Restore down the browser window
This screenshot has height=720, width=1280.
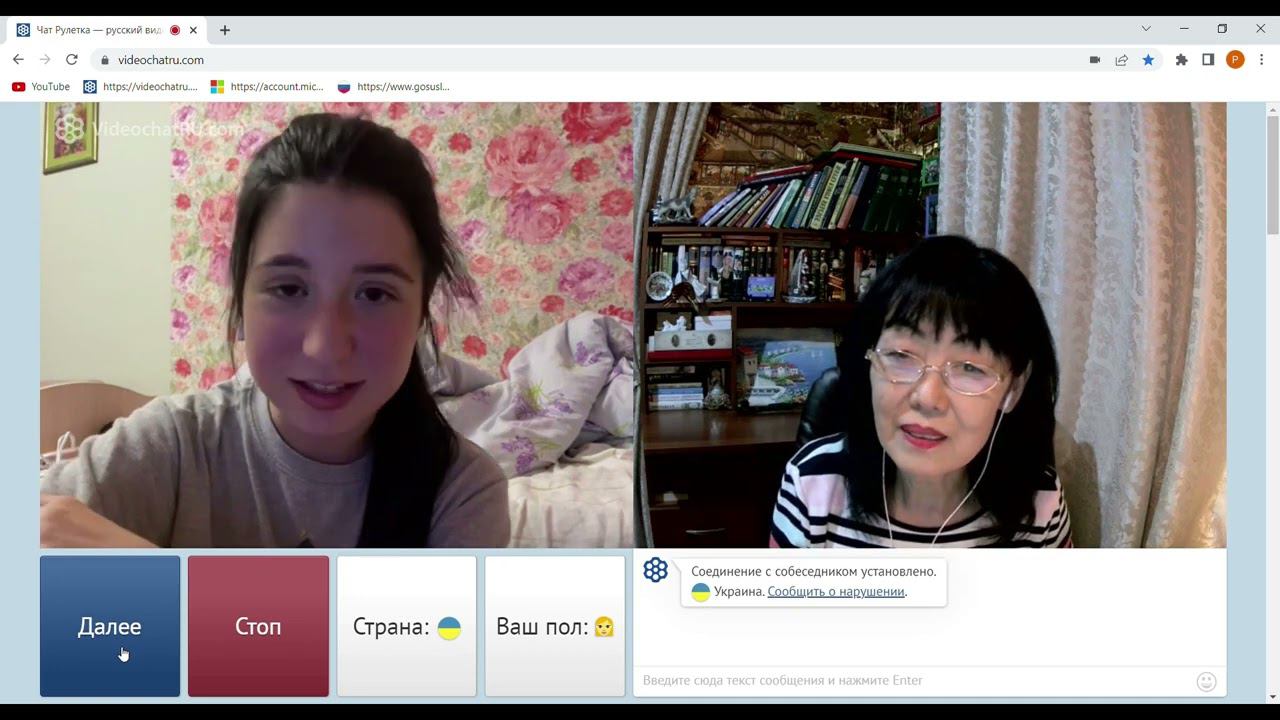[1222, 29]
